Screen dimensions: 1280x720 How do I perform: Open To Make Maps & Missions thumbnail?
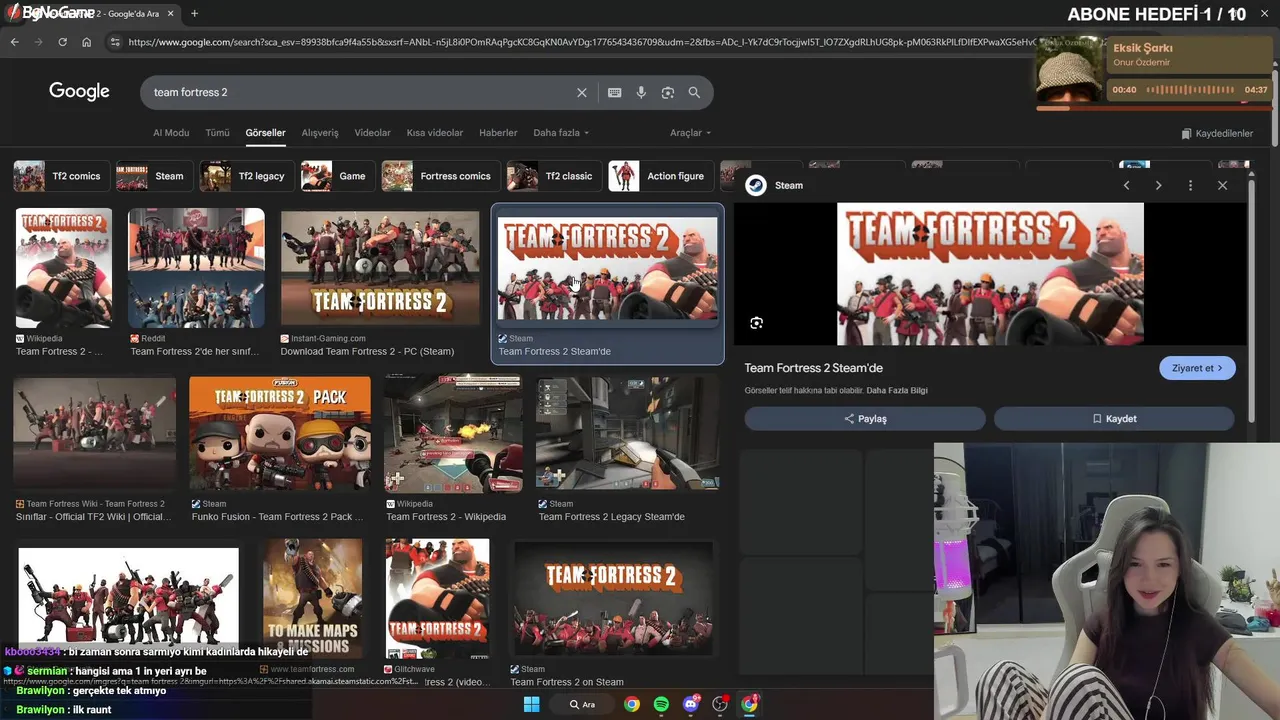click(313, 598)
